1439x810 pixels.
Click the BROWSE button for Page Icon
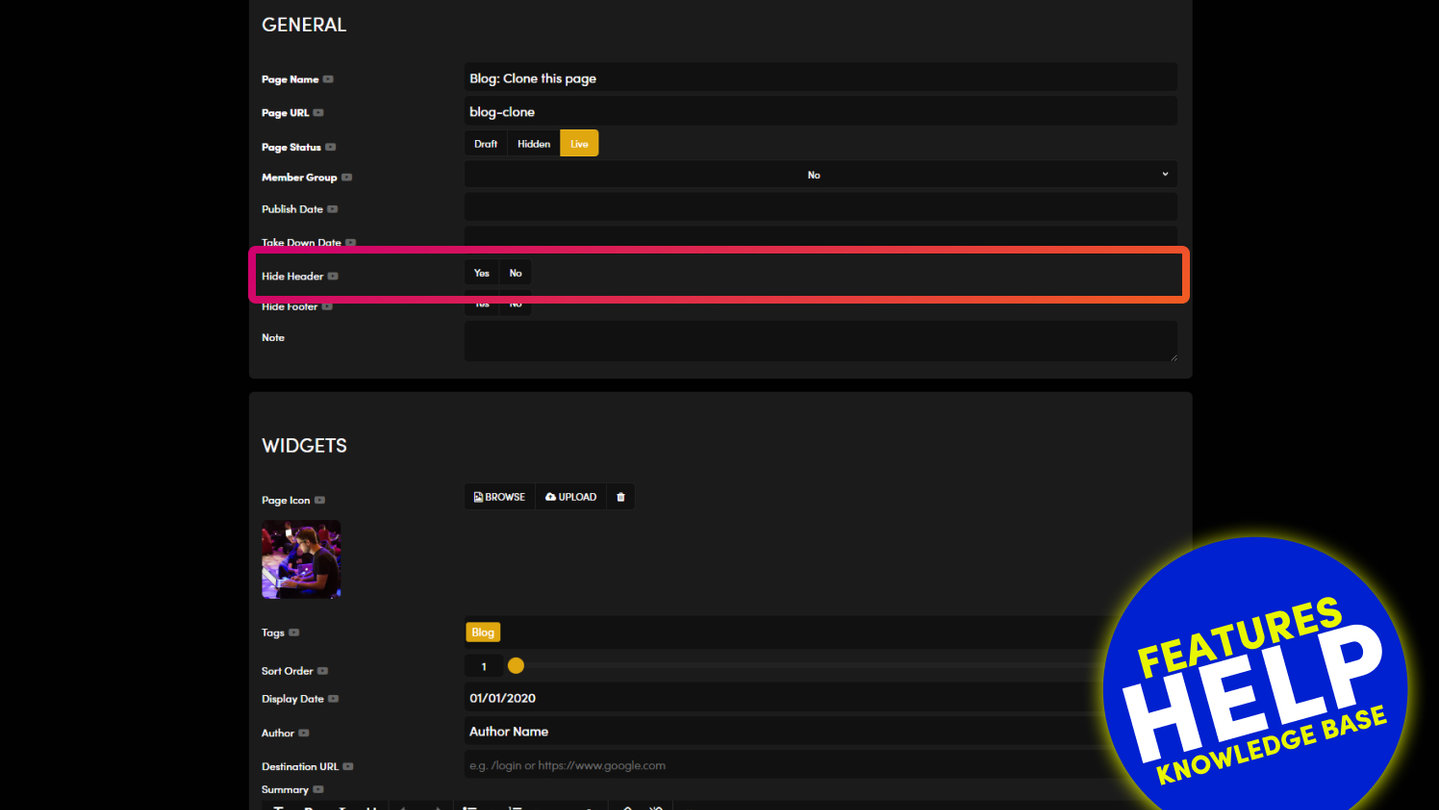click(x=499, y=497)
